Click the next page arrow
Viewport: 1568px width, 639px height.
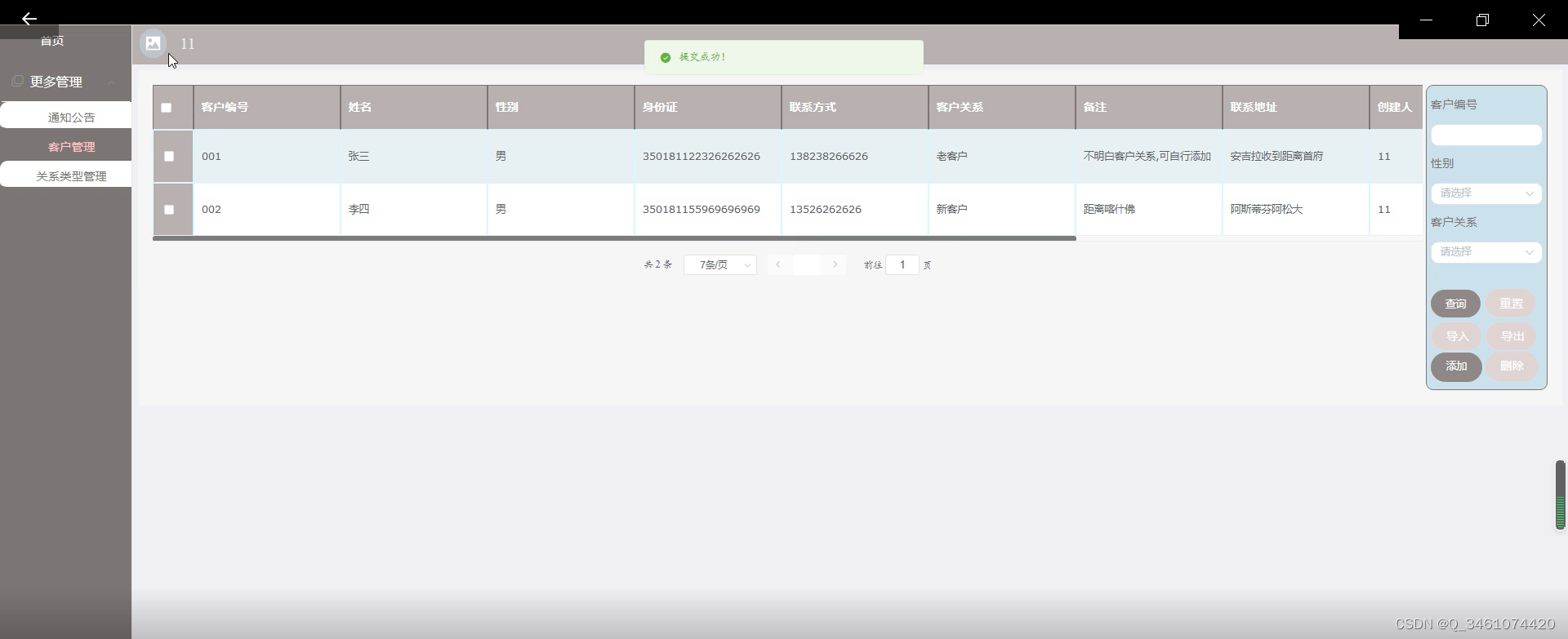(835, 264)
